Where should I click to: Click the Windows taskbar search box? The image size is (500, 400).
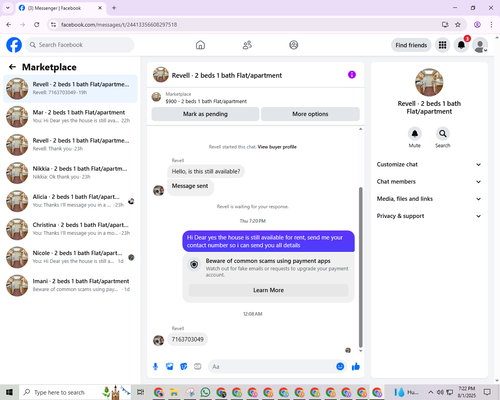point(75,392)
